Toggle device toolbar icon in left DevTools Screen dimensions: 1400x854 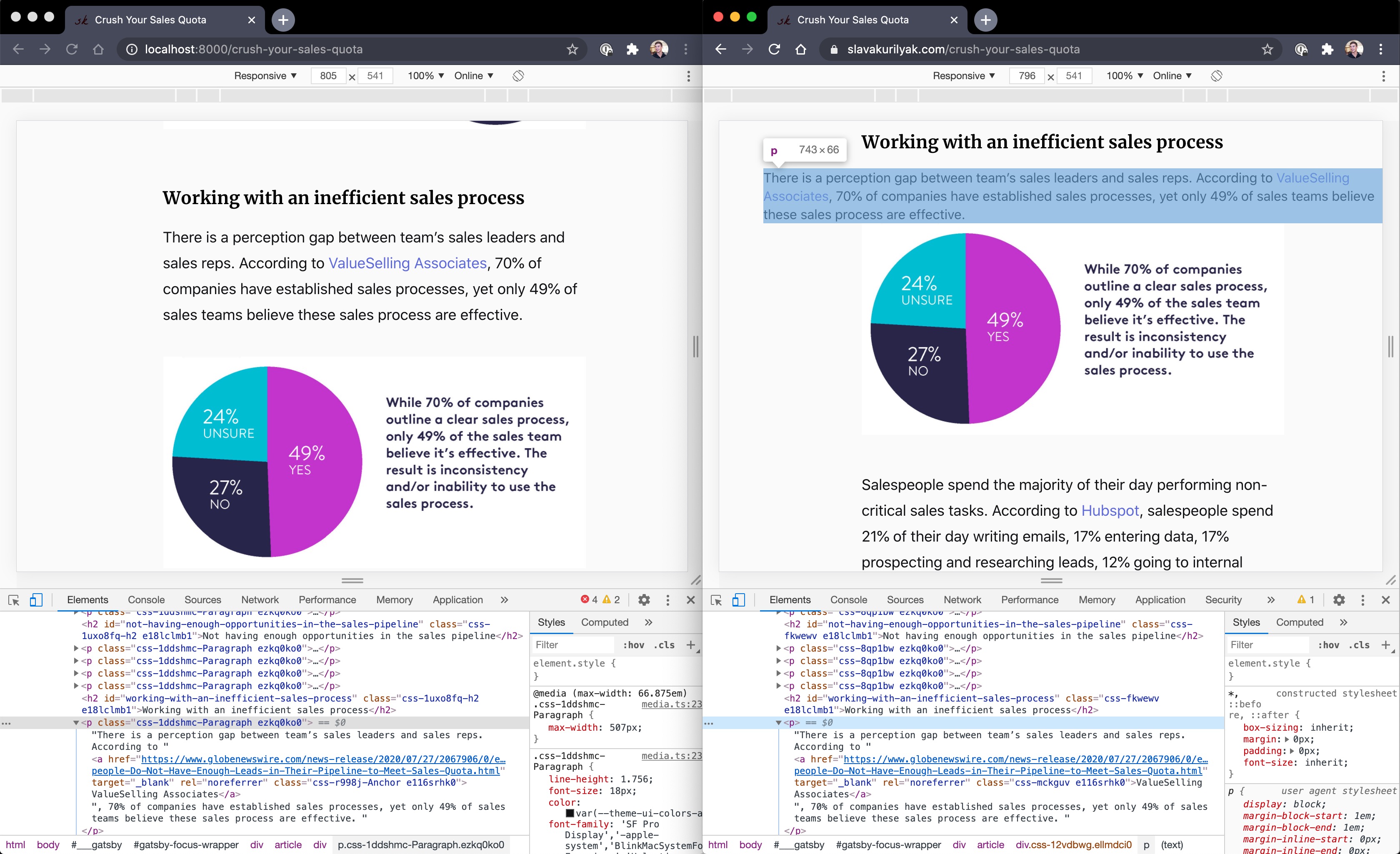pos(36,599)
